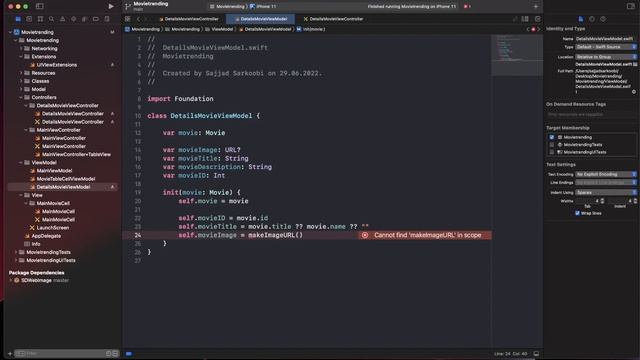The width and height of the screenshot is (640, 360).
Task: Open the Line Endings dropdown
Action: [606, 182]
